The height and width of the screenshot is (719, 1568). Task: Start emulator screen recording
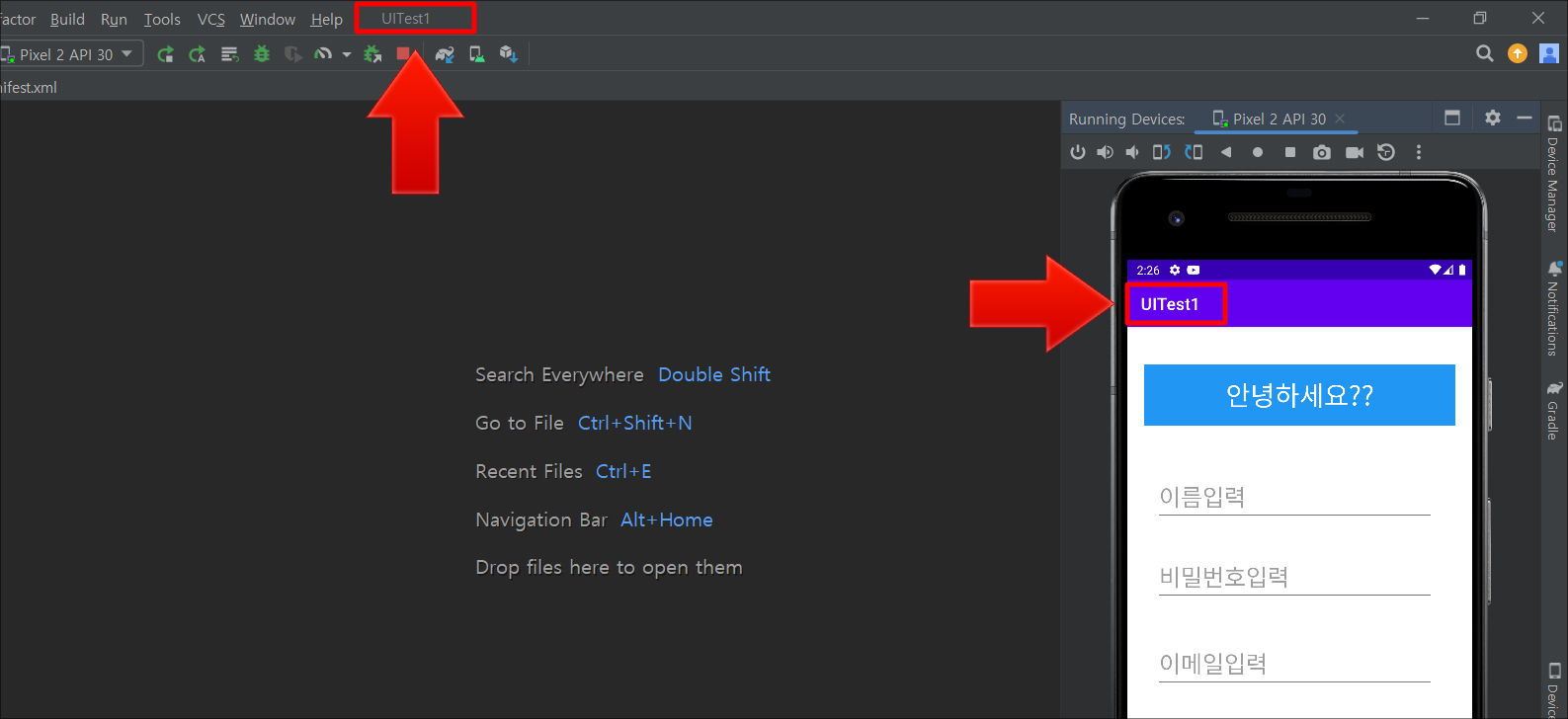pos(1355,152)
